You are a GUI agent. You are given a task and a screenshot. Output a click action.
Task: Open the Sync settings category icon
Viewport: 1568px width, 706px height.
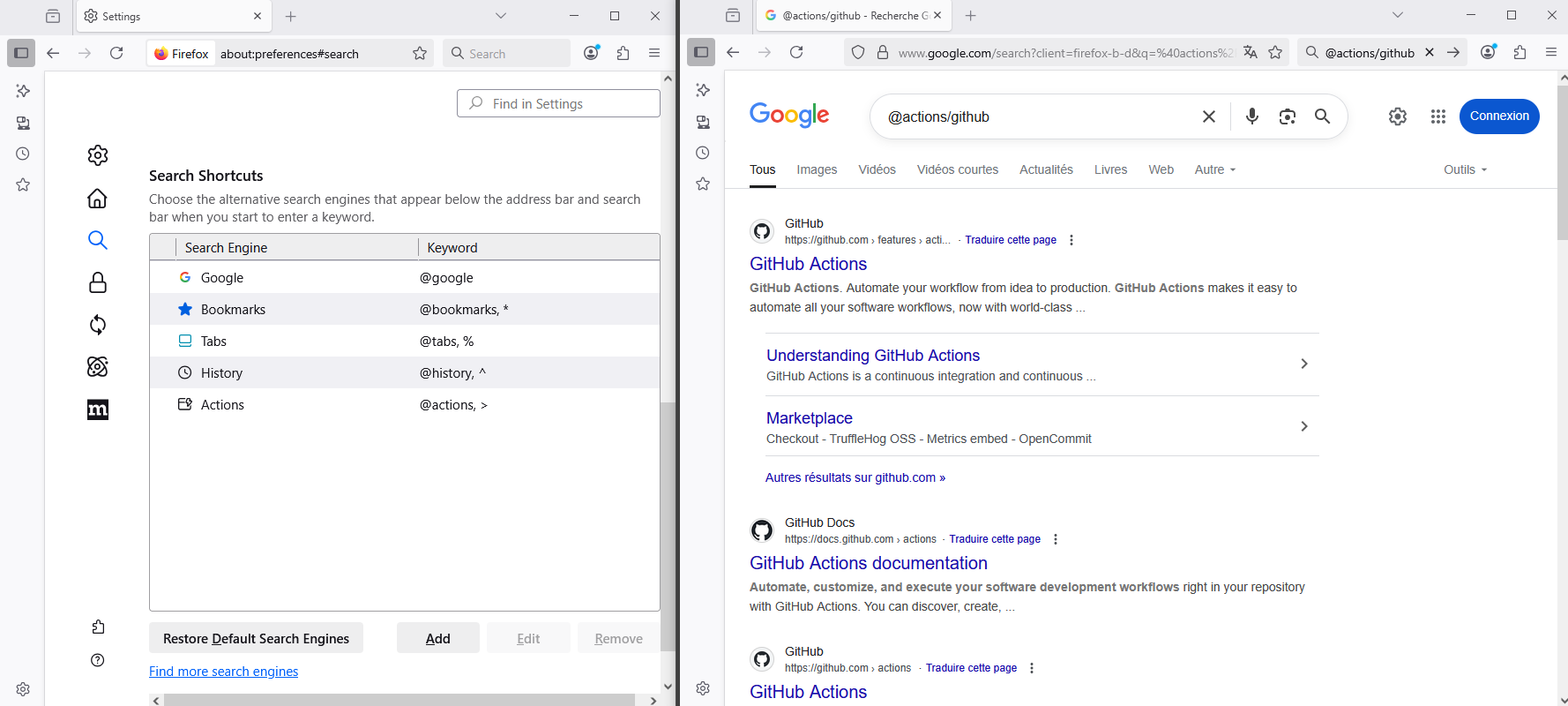pos(98,325)
